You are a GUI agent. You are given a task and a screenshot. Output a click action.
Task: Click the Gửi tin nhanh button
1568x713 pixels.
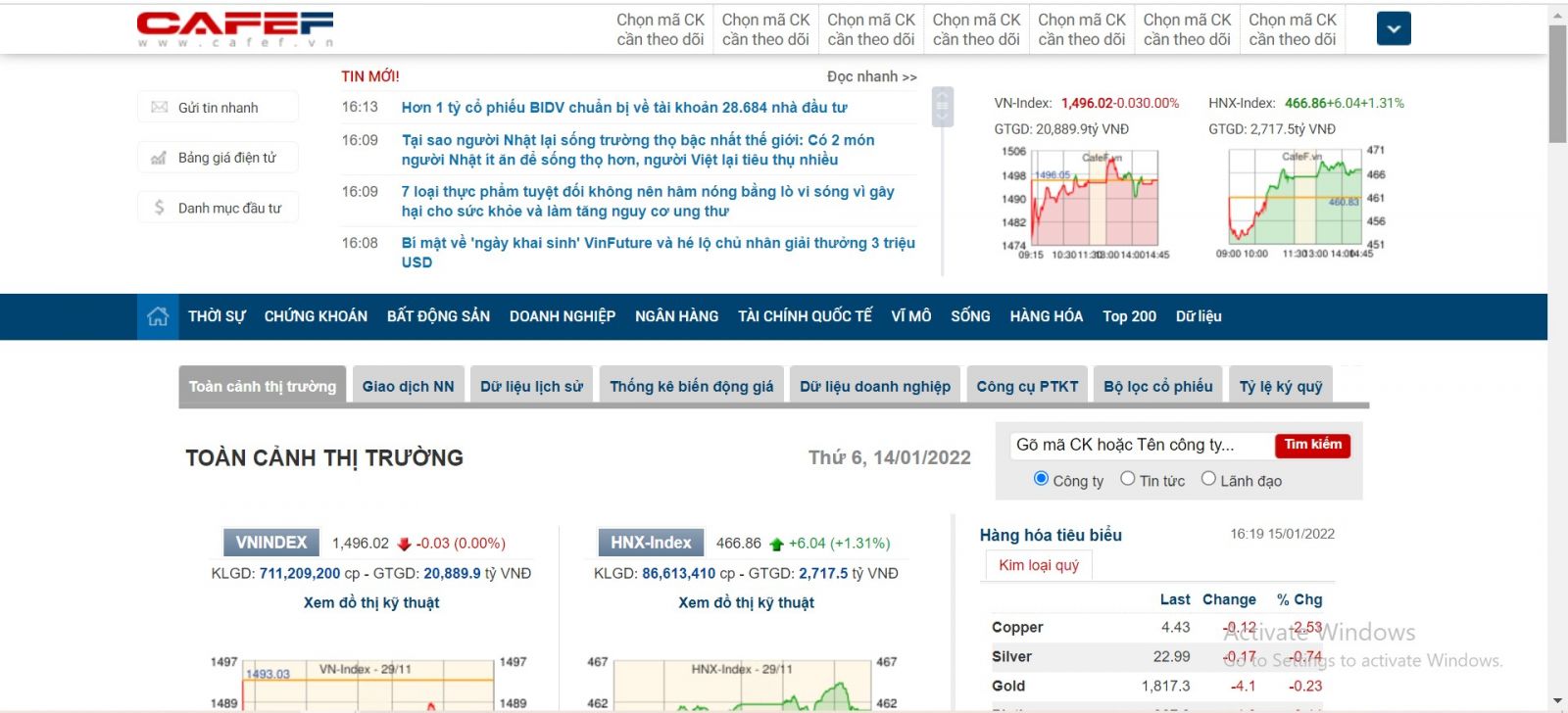click(x=218, y=108)
